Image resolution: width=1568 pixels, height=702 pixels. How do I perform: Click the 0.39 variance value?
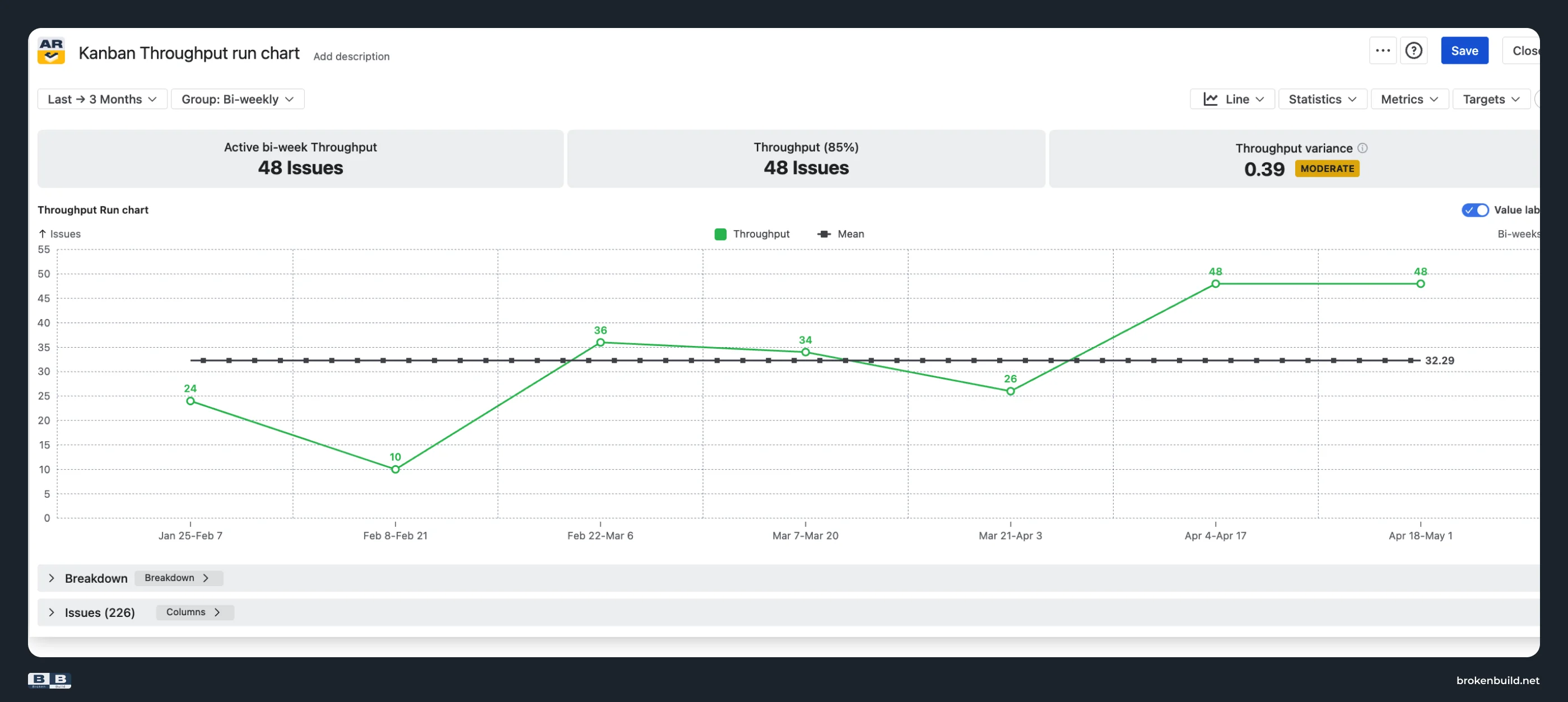coord(1264,169)
